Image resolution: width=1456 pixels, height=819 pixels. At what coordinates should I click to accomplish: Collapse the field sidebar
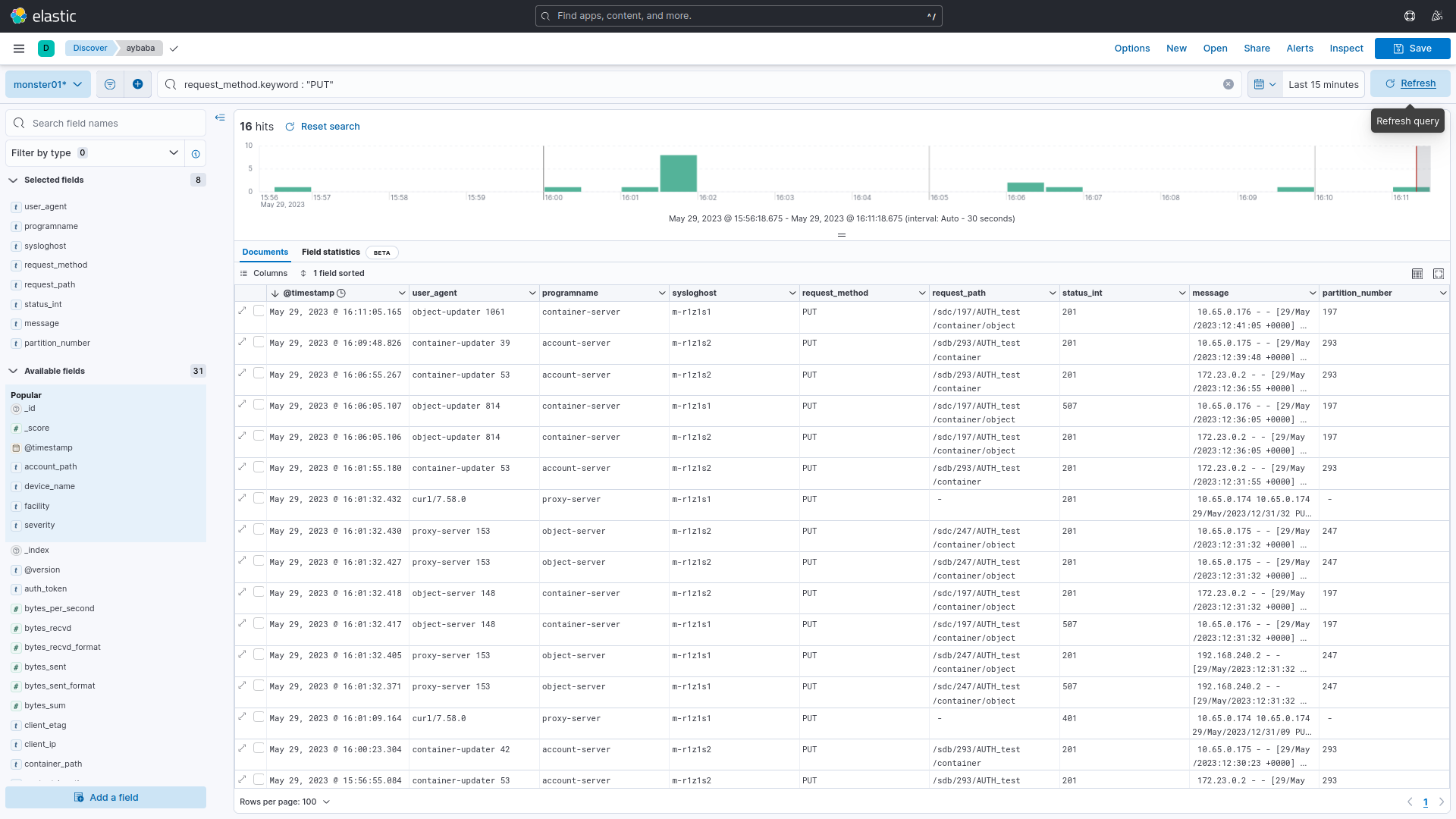220,118
